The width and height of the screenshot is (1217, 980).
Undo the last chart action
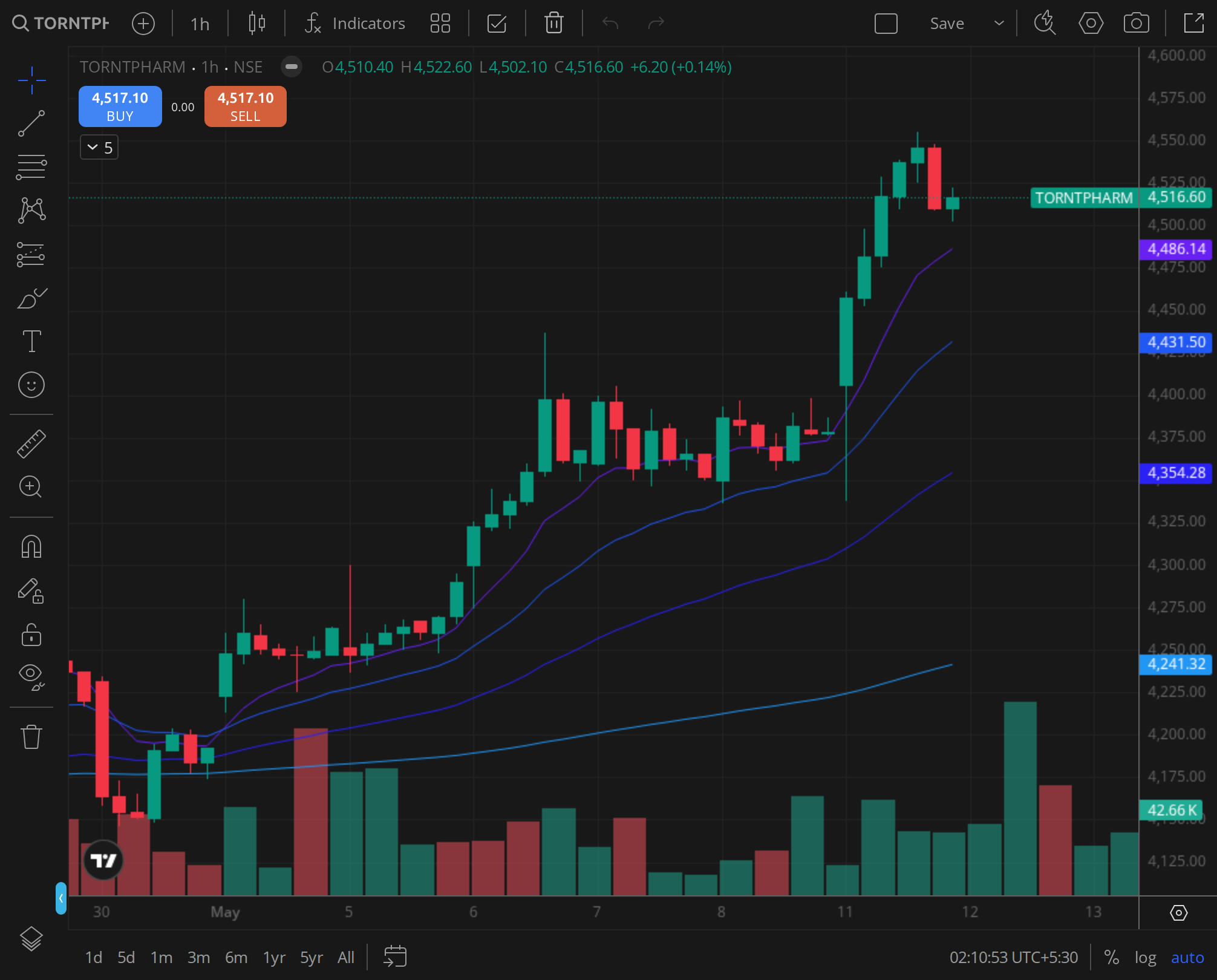coord(610,24)
